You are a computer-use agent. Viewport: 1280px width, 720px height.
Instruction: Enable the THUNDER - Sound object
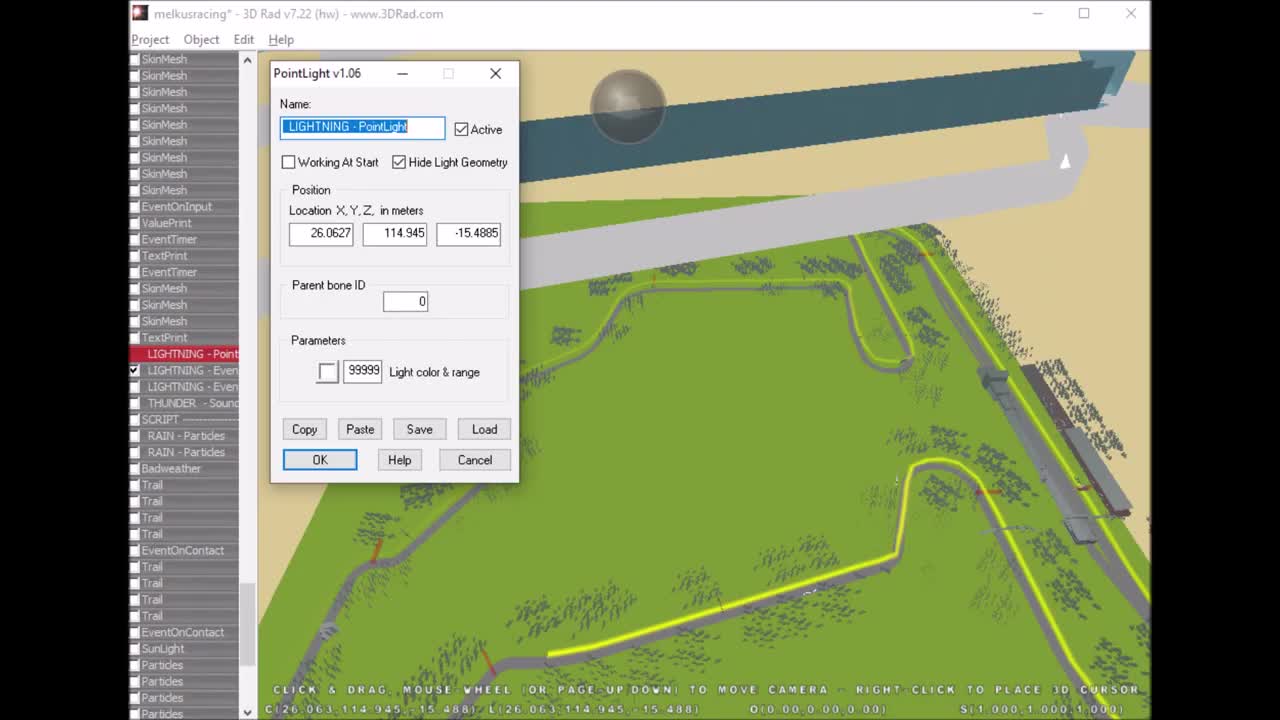(x=133, y=403)
